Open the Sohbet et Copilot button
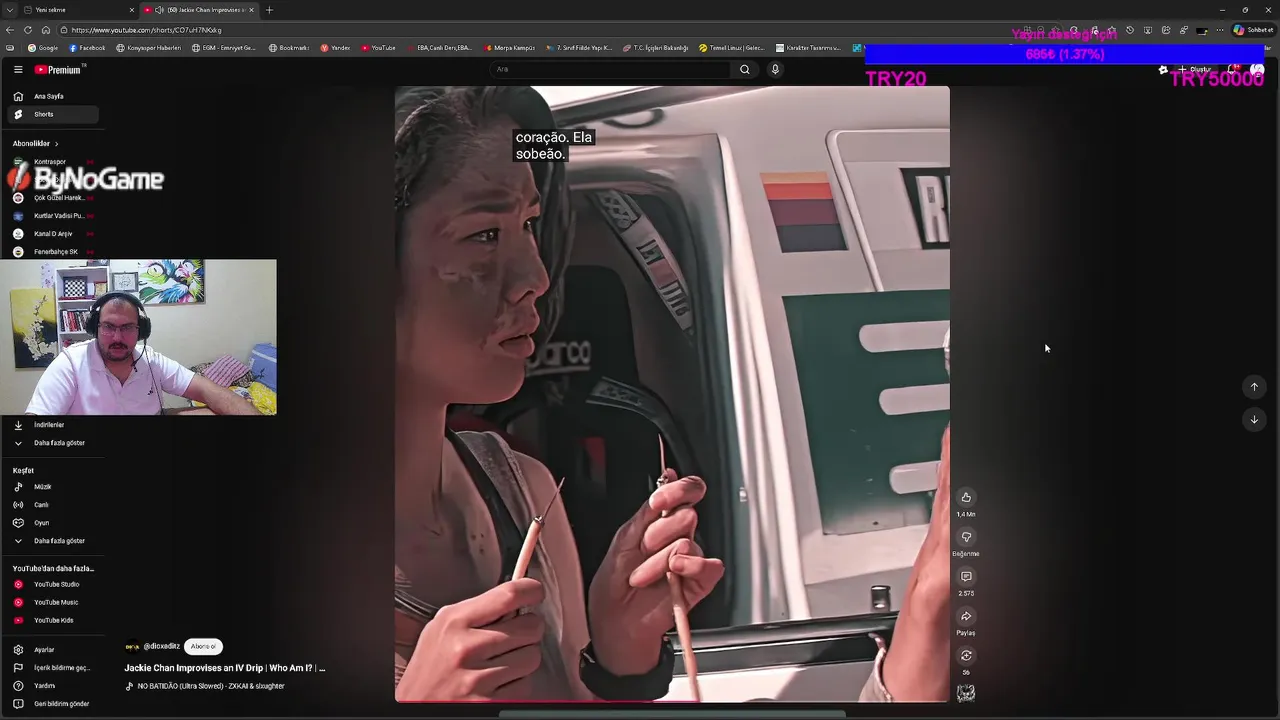This screenshot has height=720, width=1280. coord(1253,30)
